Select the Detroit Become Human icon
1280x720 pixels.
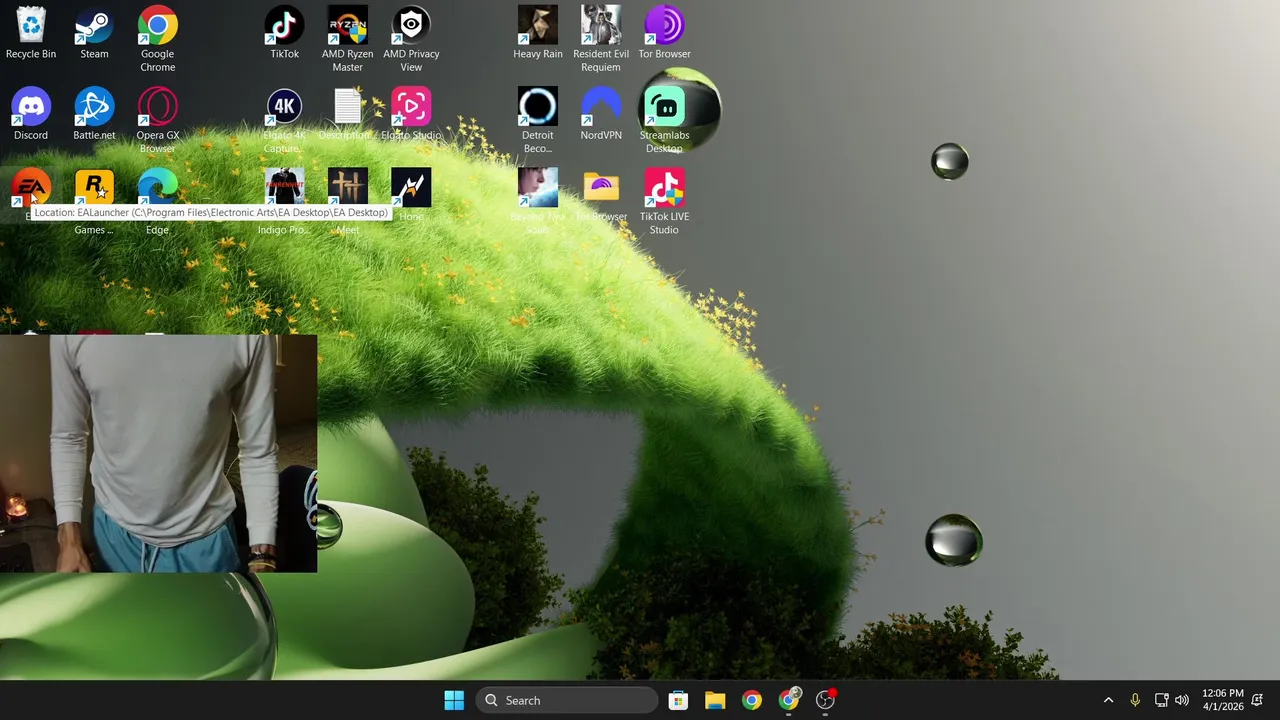[x=537, y=120]
